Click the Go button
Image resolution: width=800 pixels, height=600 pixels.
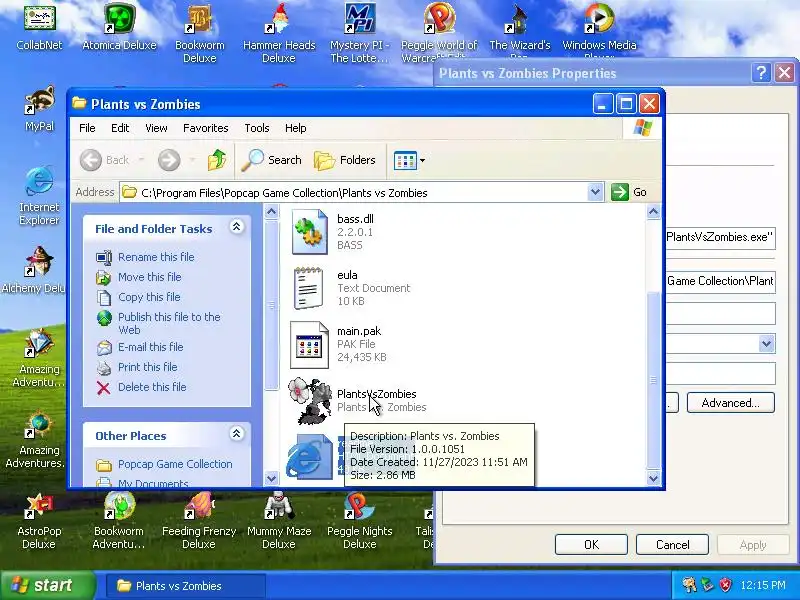[629, 192]
